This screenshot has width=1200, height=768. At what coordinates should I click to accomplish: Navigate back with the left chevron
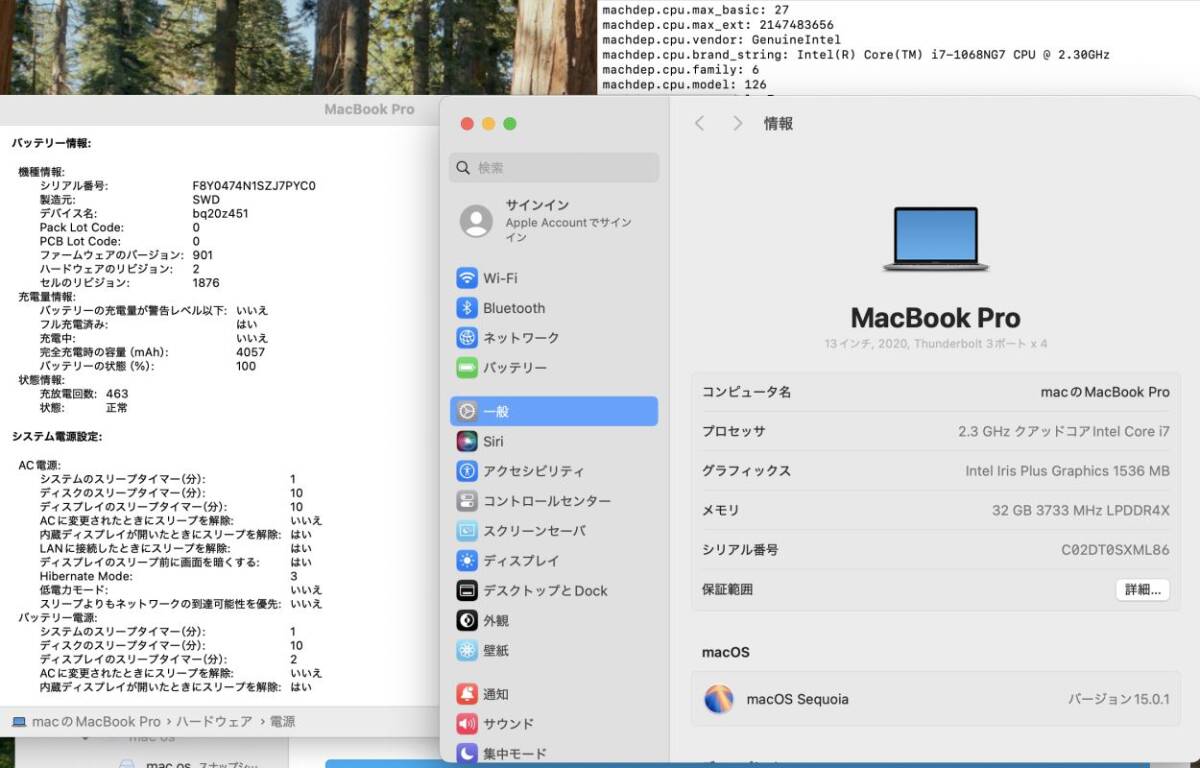699,123
